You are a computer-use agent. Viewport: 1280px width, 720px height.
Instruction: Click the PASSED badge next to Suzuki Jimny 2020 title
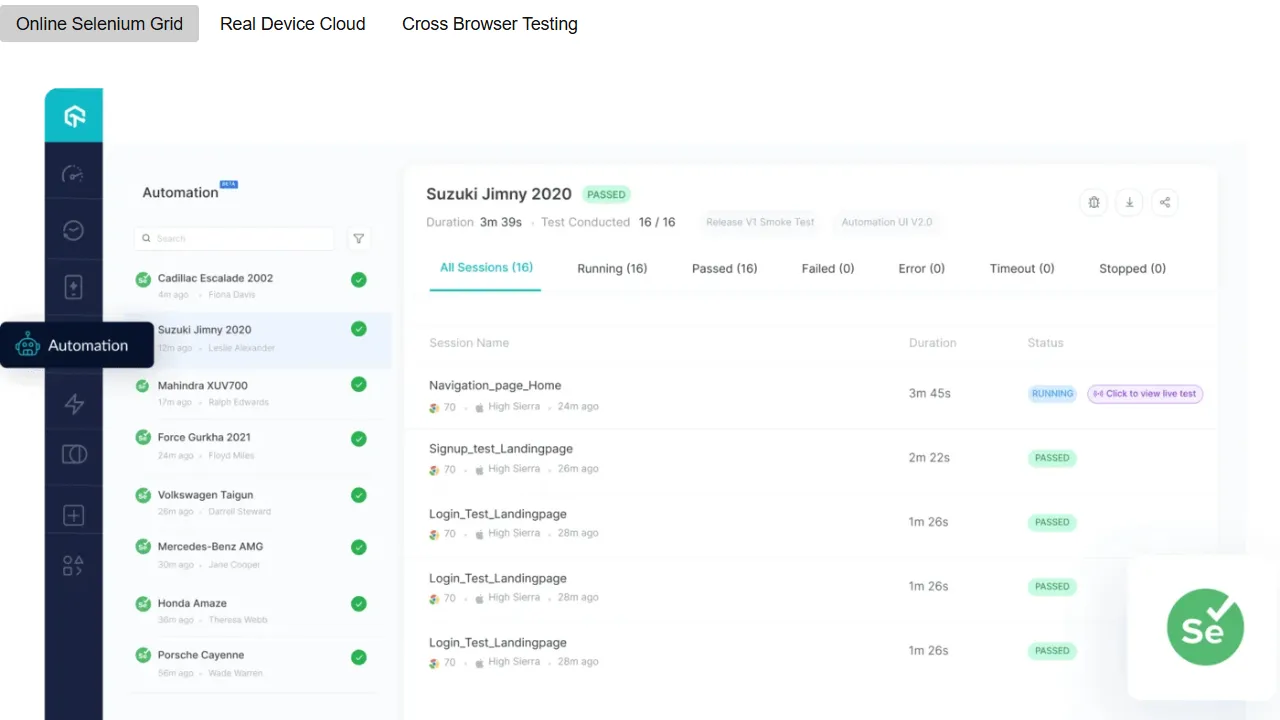606,195
